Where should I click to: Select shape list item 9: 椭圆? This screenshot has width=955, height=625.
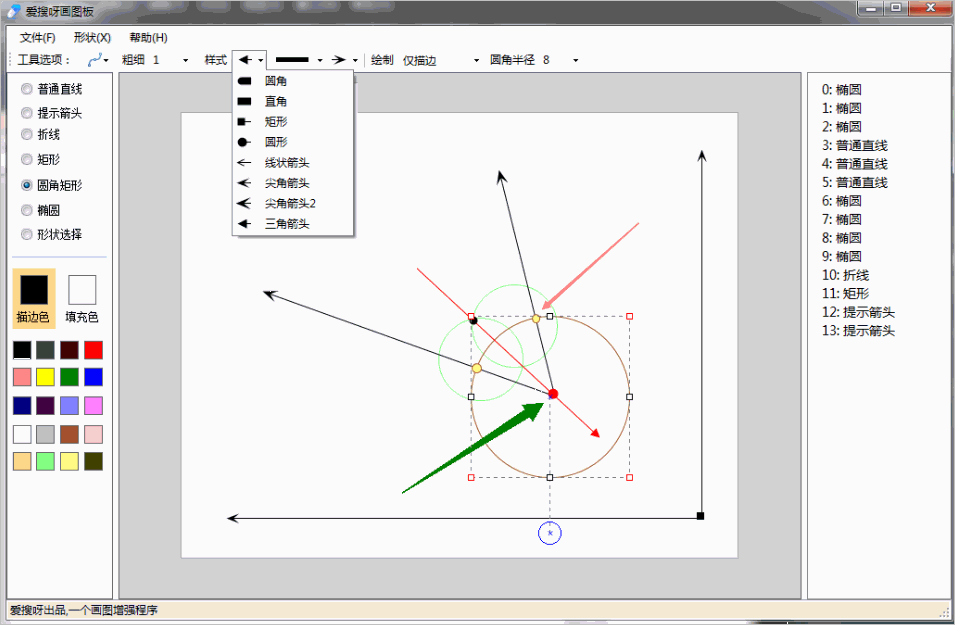(x=842, y=256)
